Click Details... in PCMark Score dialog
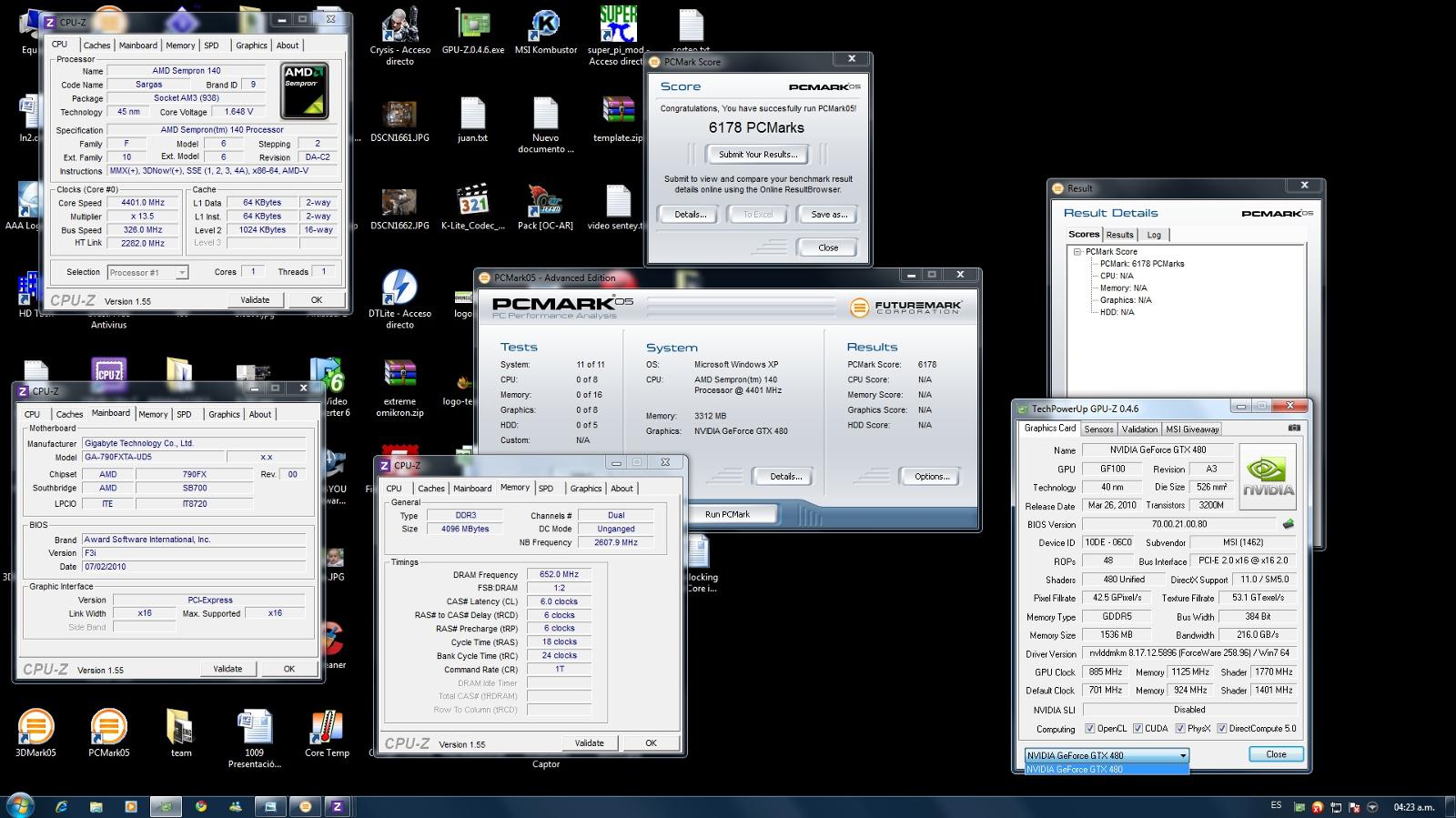This screenshot has height=818, width=1456. point(690,215)
